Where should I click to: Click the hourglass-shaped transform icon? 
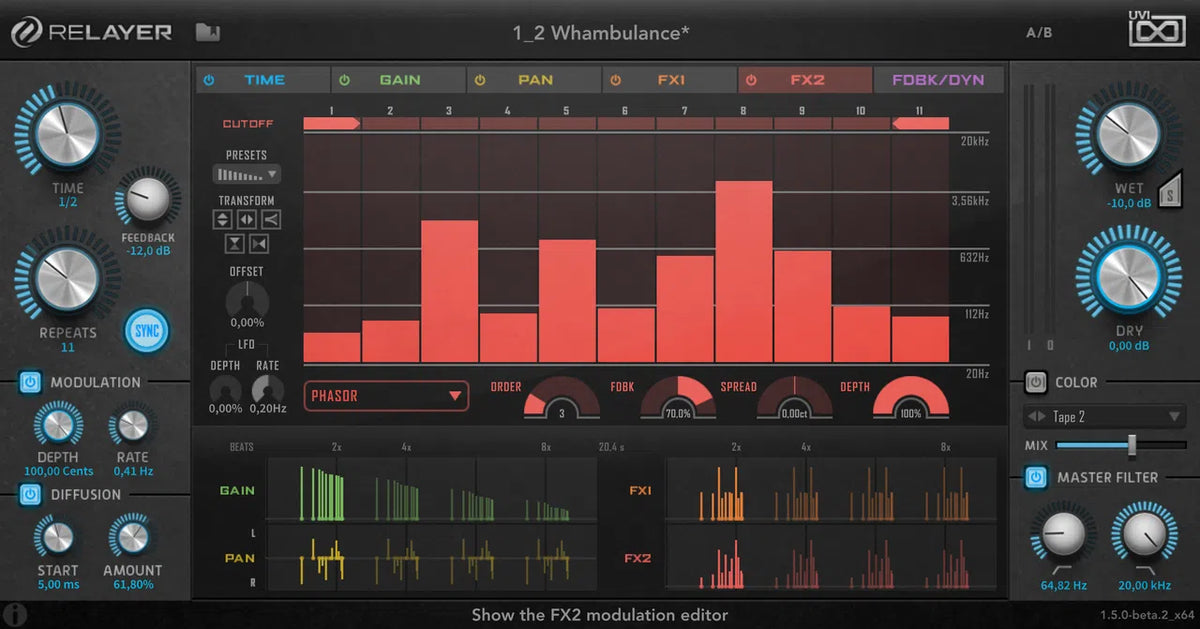[236, 243]
